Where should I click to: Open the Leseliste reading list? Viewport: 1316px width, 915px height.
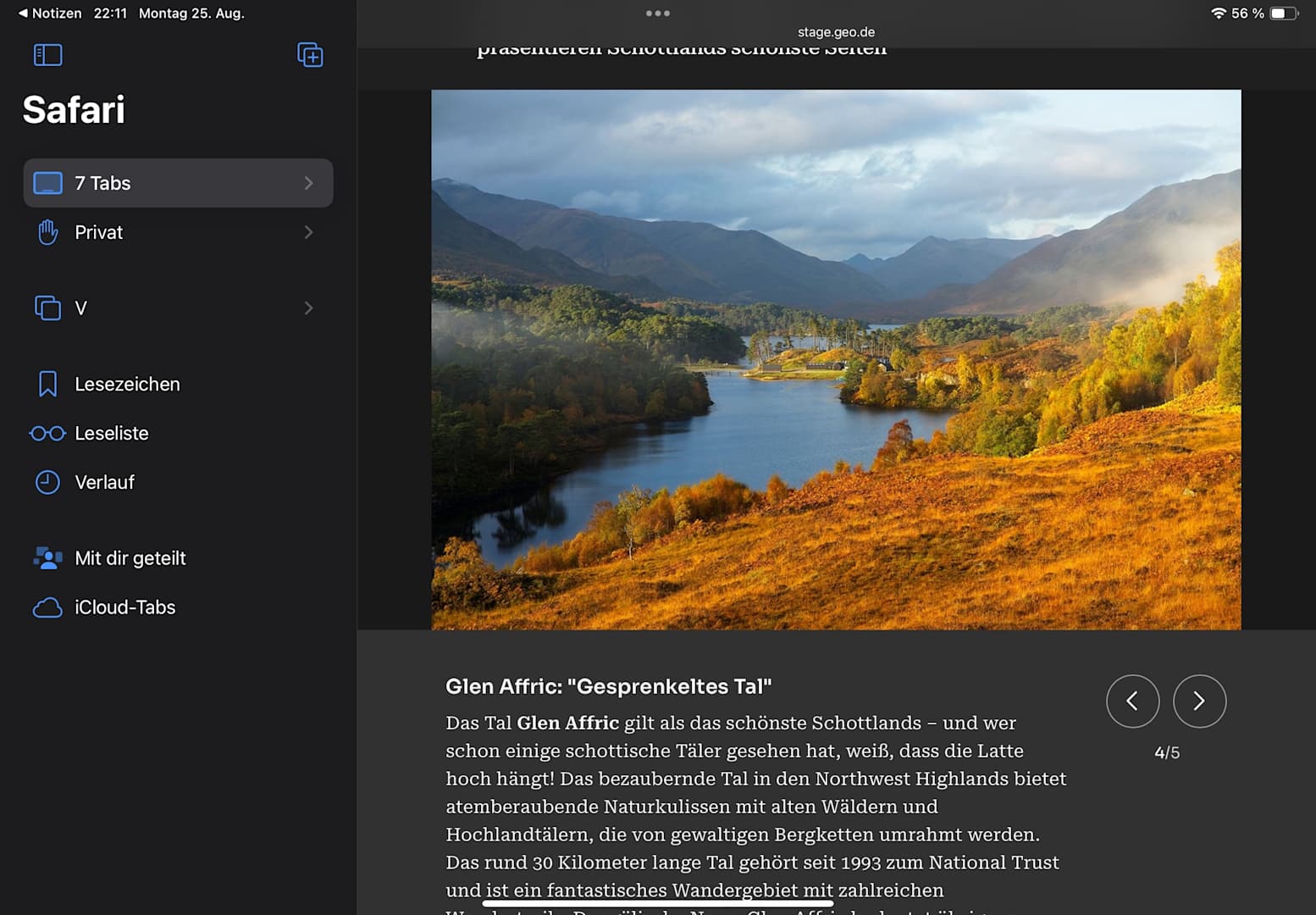(112, 433)
